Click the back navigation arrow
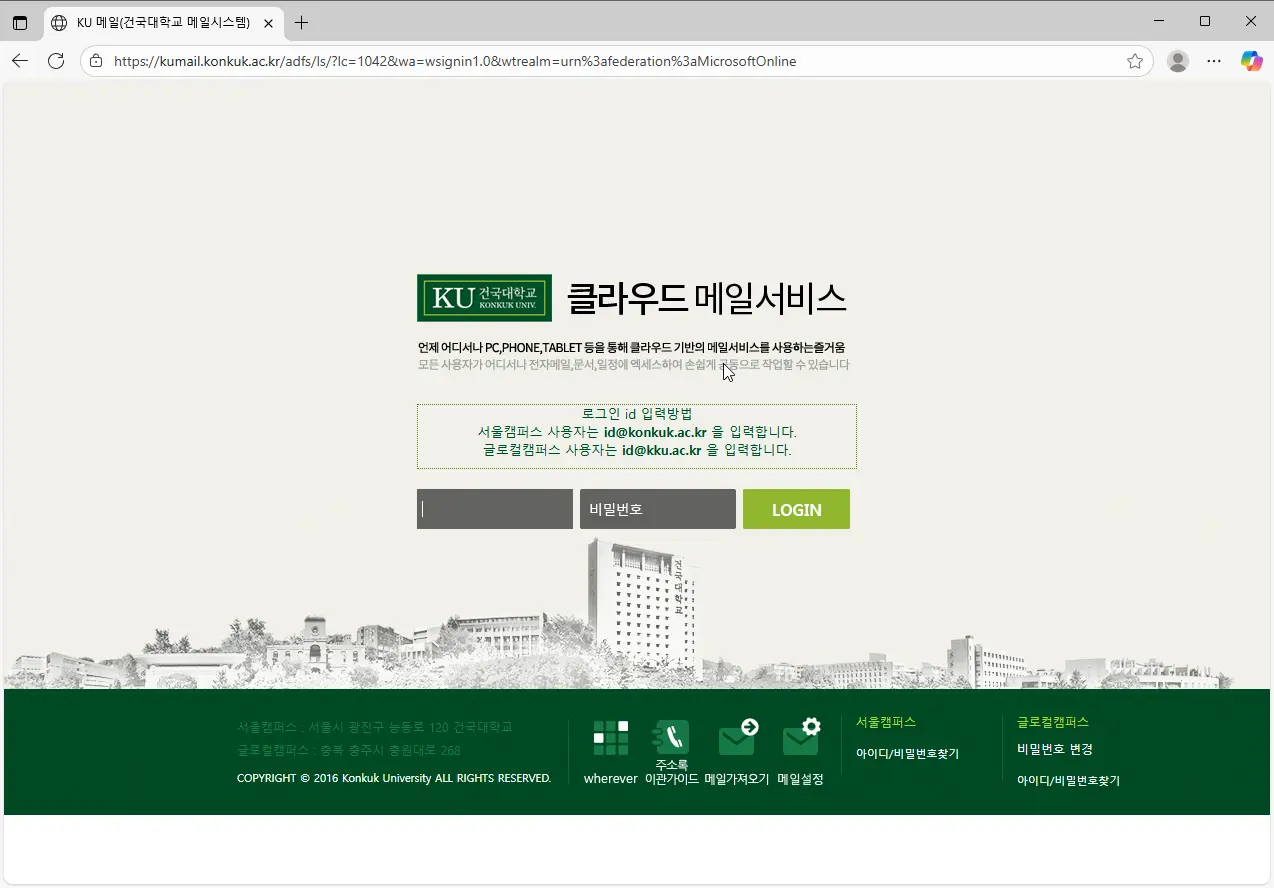The width and height of the screenshot is (1274, 888). [x=20, y=60]
